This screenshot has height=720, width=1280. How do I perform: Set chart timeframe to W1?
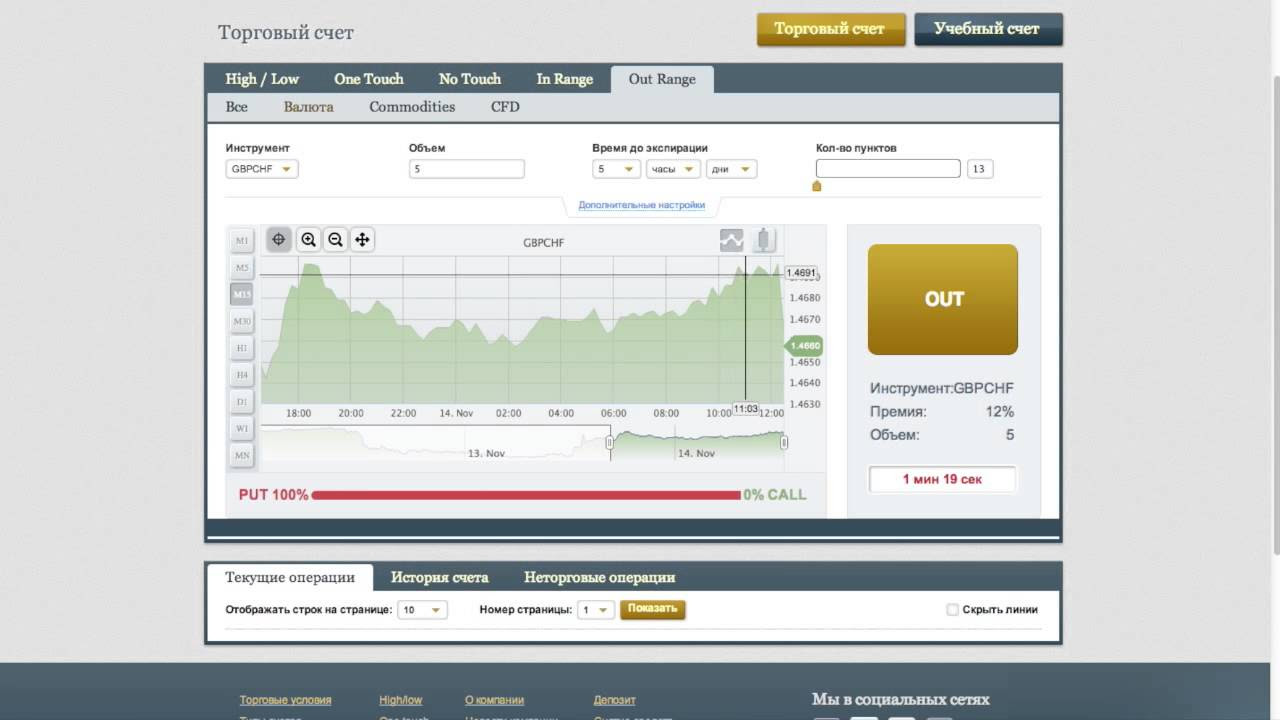click(242, 428)
